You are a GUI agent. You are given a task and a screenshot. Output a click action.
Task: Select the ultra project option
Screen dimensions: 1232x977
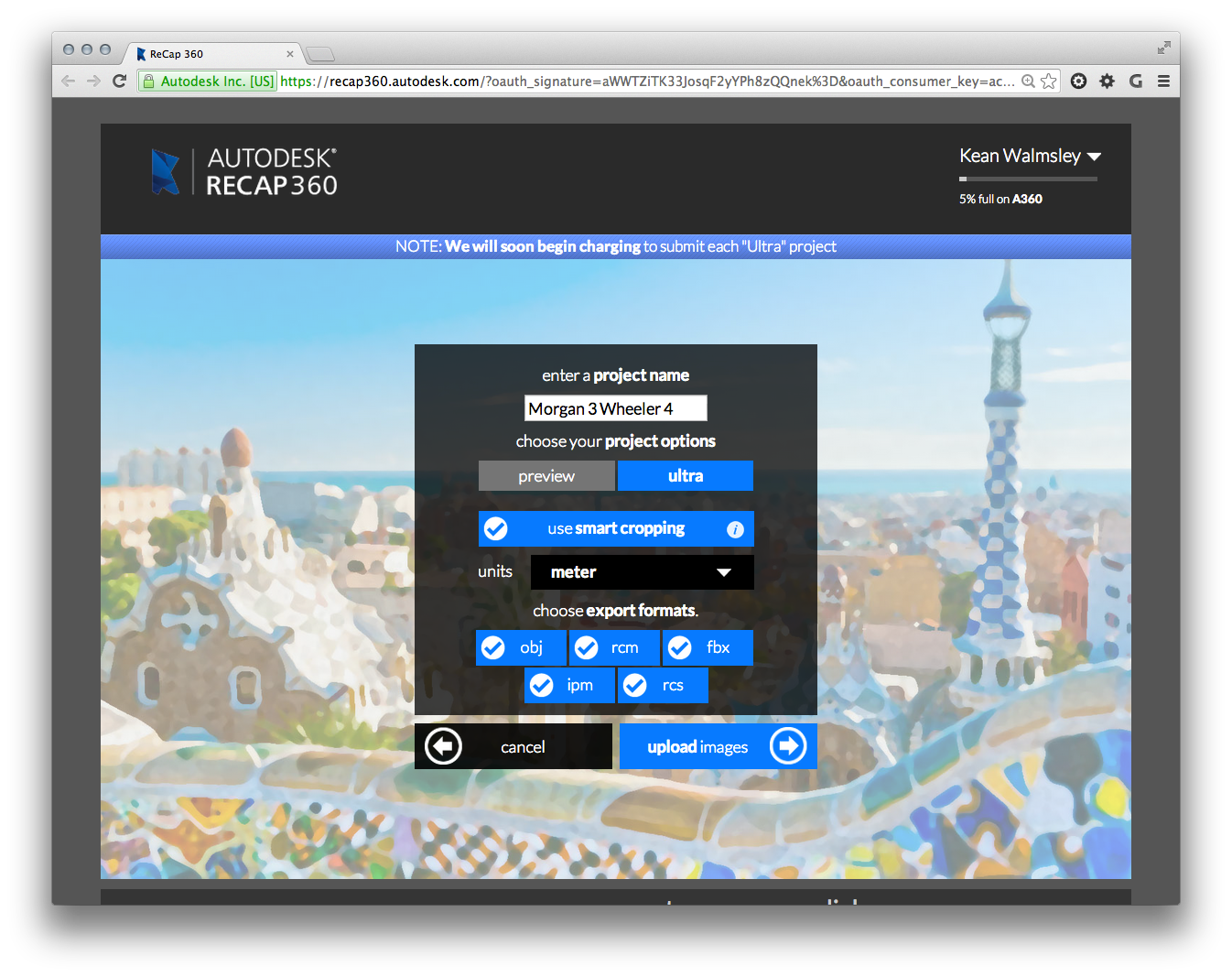click(686, 476)
